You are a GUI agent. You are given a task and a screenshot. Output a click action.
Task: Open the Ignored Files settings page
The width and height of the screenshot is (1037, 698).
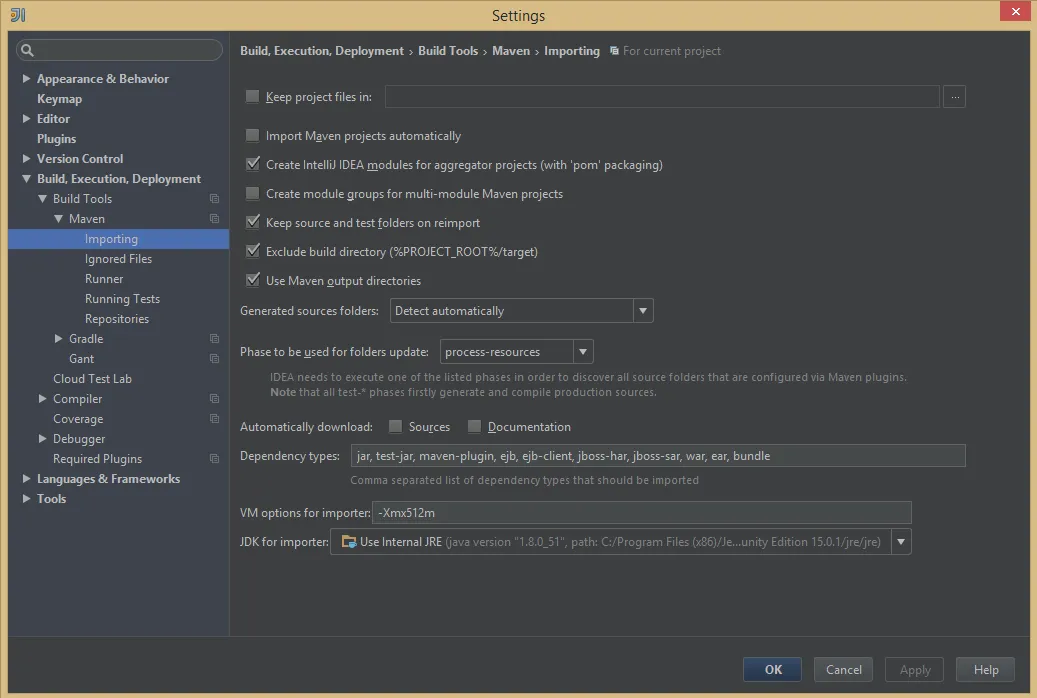118,259
